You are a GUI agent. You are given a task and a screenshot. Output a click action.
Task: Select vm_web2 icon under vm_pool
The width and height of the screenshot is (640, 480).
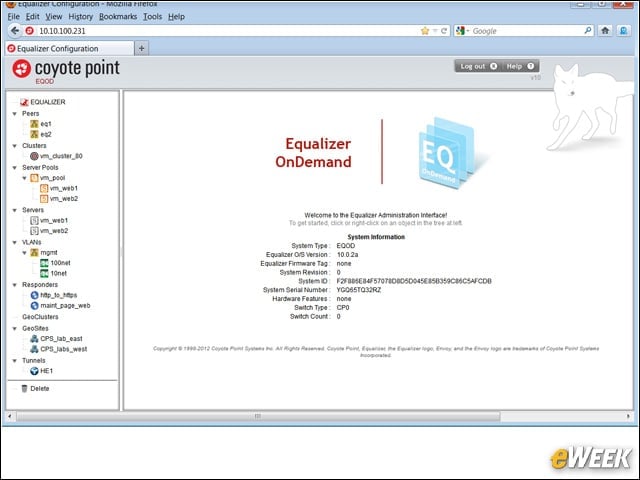click(x=44, y=199)
